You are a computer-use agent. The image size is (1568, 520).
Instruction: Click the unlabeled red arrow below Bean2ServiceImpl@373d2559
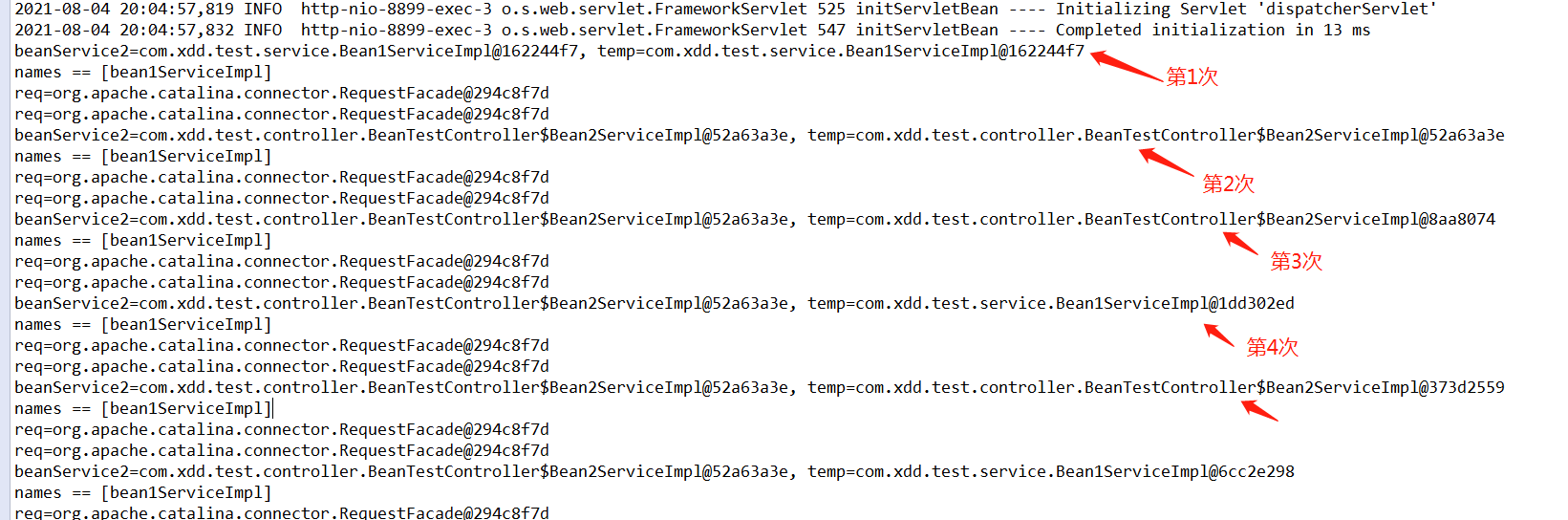coord(1259,410)
